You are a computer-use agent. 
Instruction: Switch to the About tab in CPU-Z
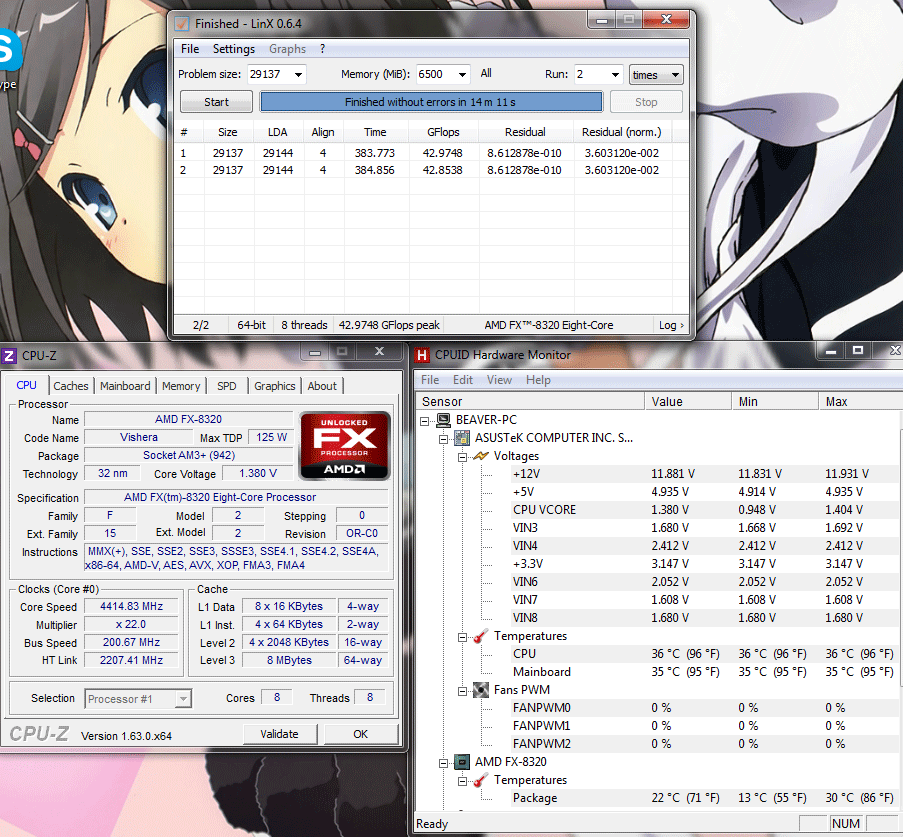[x=322, y=386]
